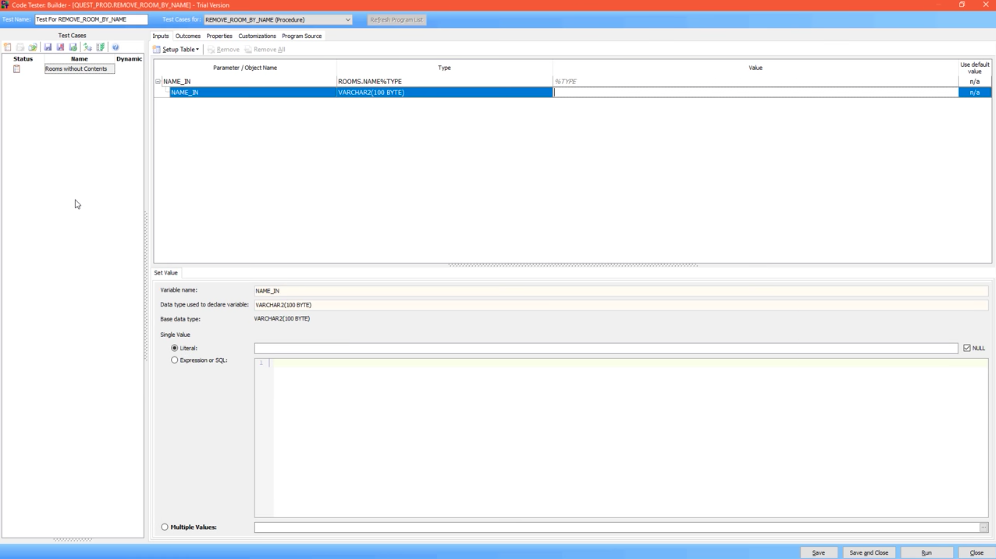996x559 pixels.
Task: Click the save with red mark icon
Action: tap(60, 47)
